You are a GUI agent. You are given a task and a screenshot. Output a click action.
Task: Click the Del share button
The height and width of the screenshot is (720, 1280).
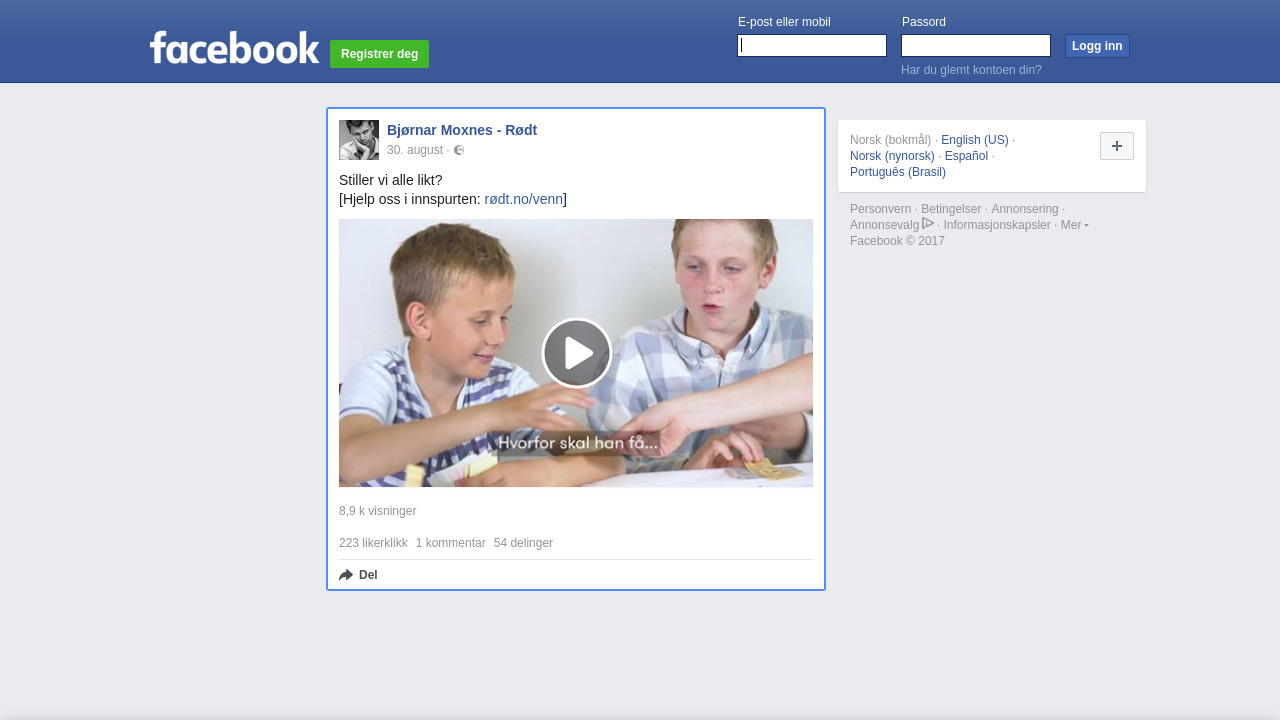click(358, 575)
